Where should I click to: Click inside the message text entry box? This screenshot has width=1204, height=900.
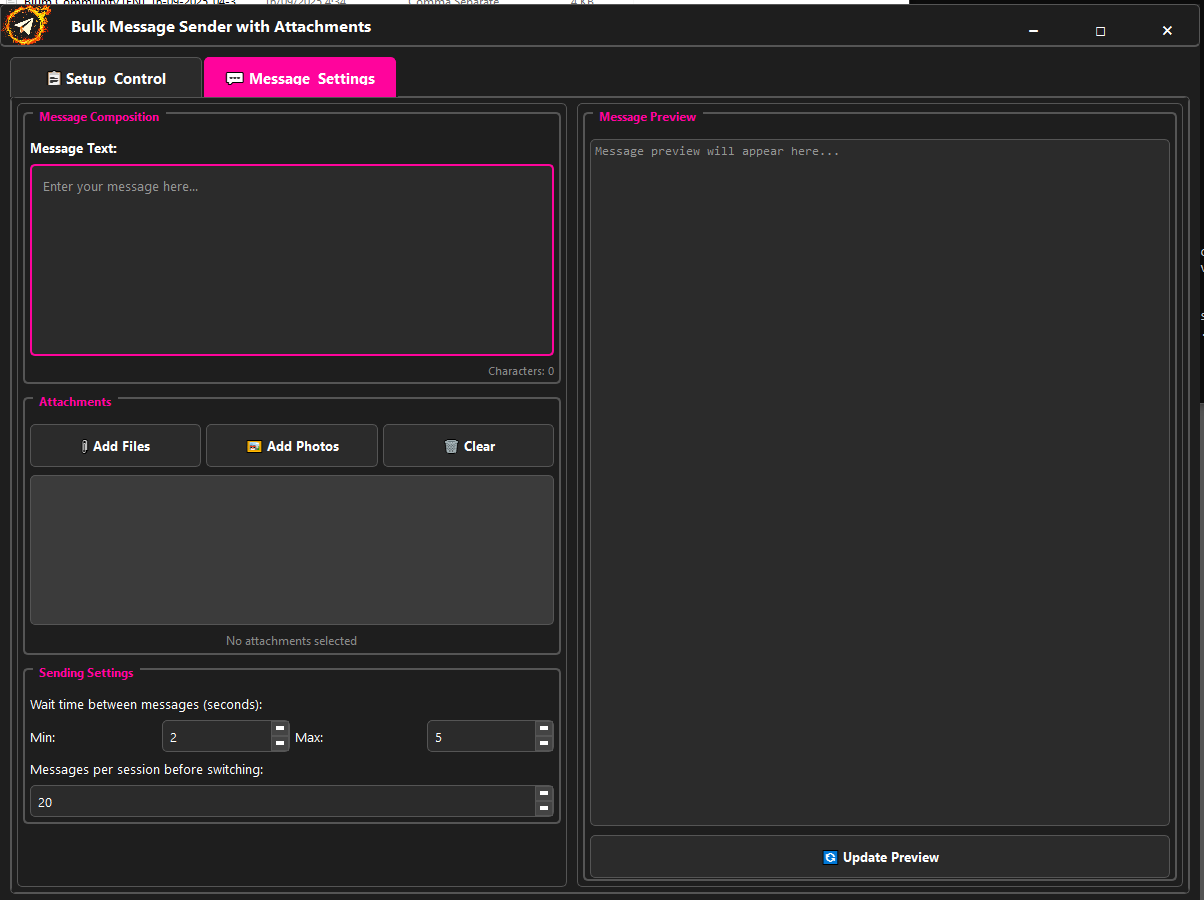(291, 258)
